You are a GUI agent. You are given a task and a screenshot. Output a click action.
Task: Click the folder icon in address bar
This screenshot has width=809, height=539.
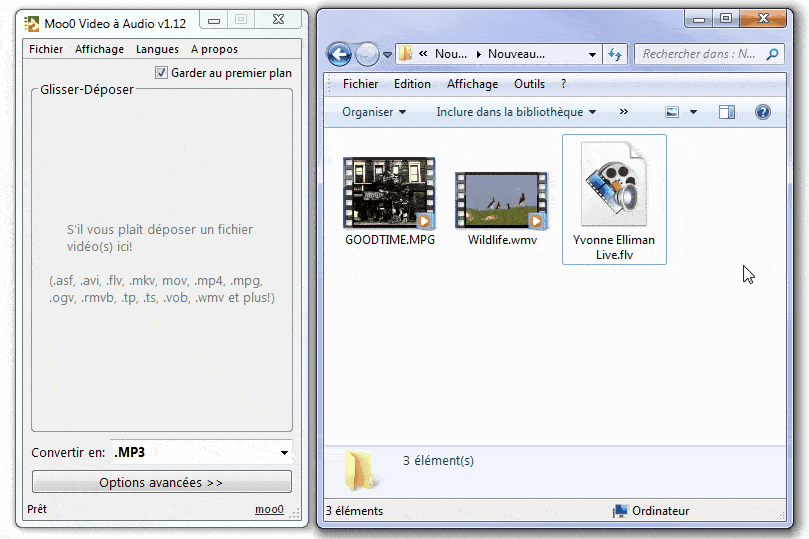coord(406,54)
